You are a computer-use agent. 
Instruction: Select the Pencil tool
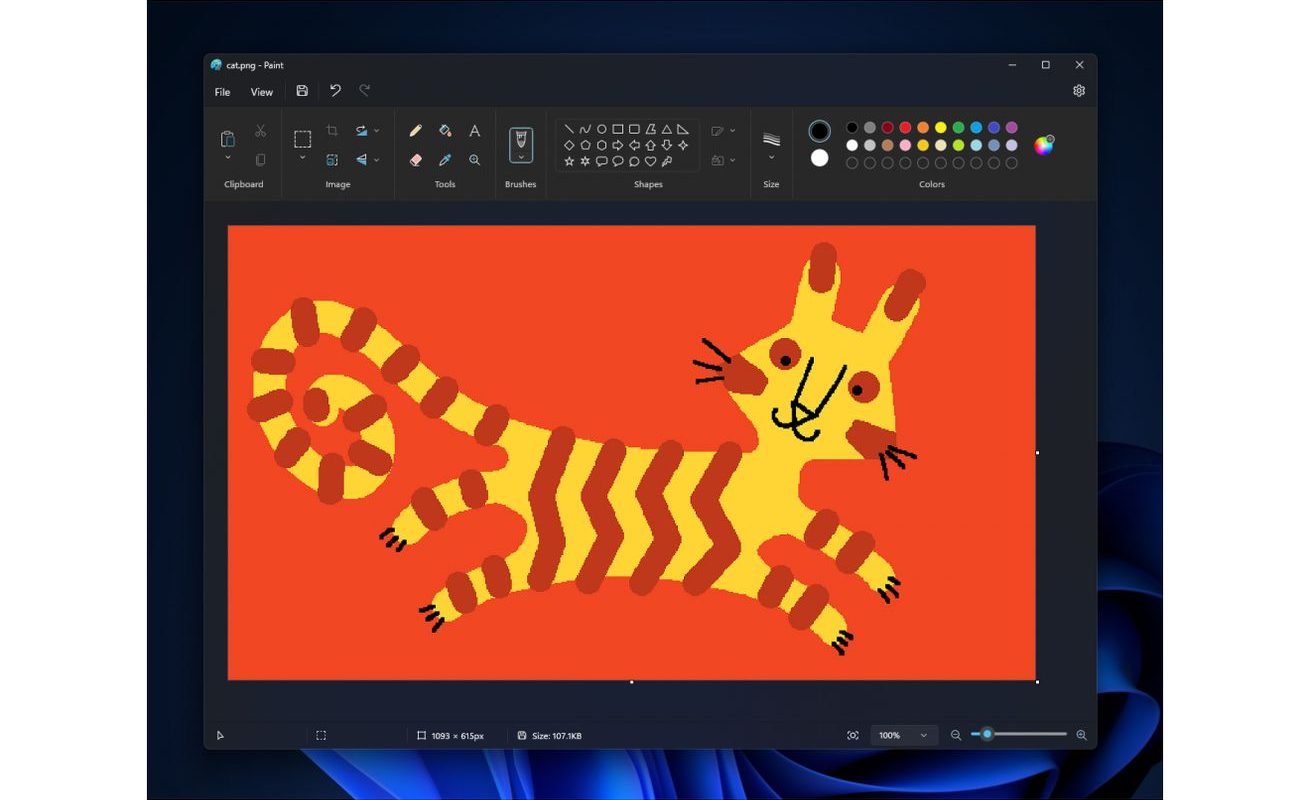coord(415,130)
